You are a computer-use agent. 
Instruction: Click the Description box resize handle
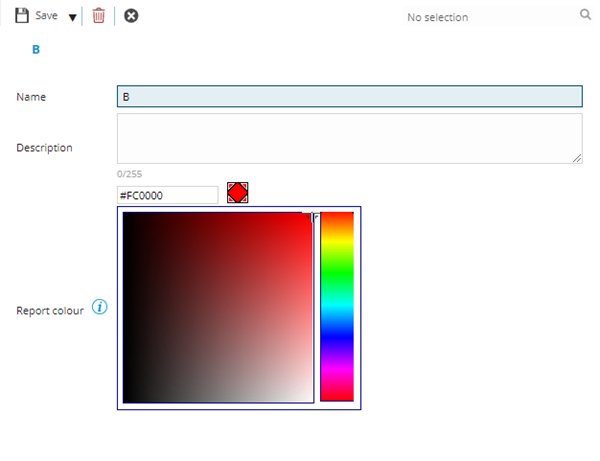(x=577, y=158)
